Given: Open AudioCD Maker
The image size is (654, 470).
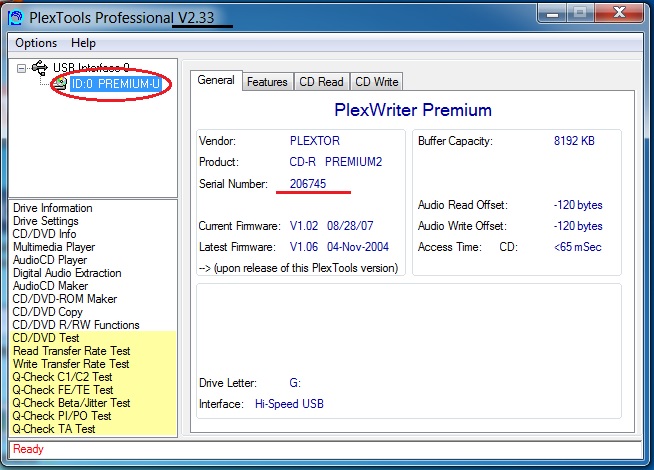Looking at the screenshot, I should click(x=50, y=286).
